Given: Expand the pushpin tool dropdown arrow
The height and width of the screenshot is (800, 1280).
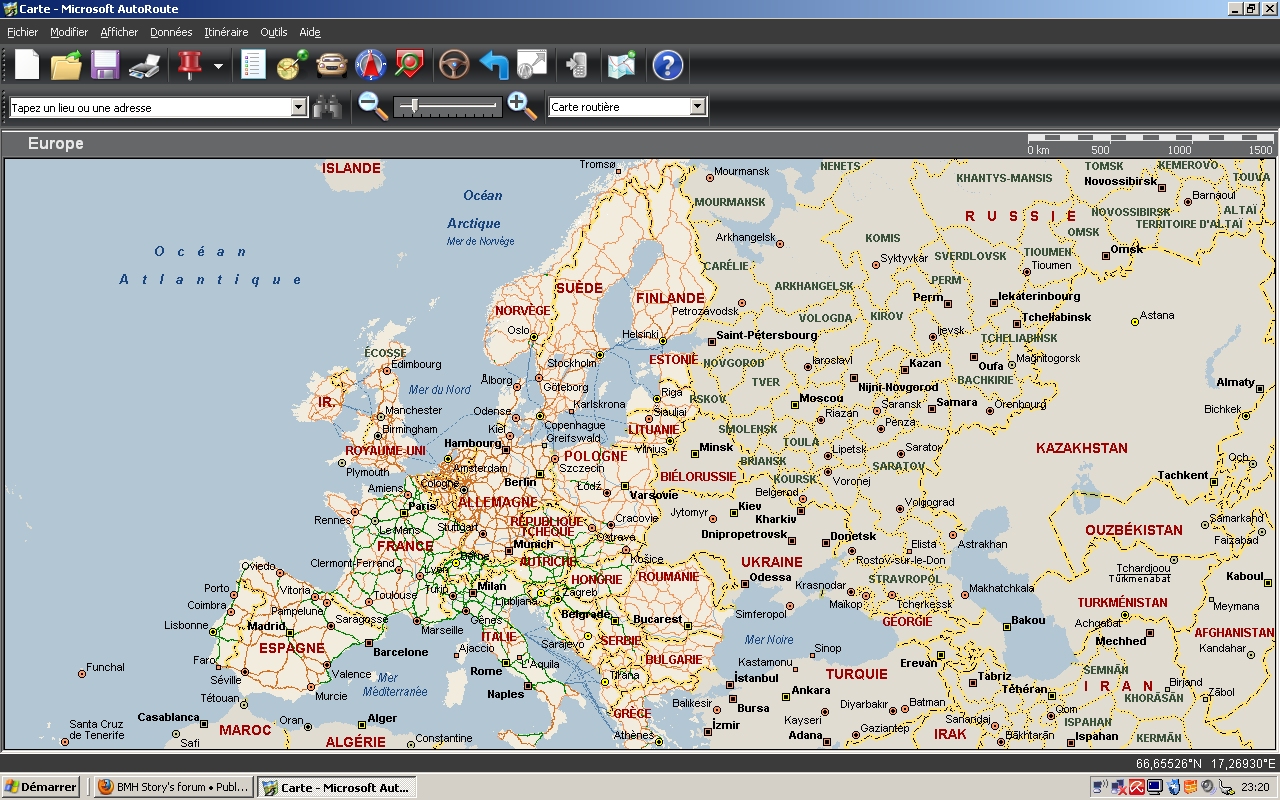Looking at the screenshot, I should pyautogui.click(x=218, y=67).
